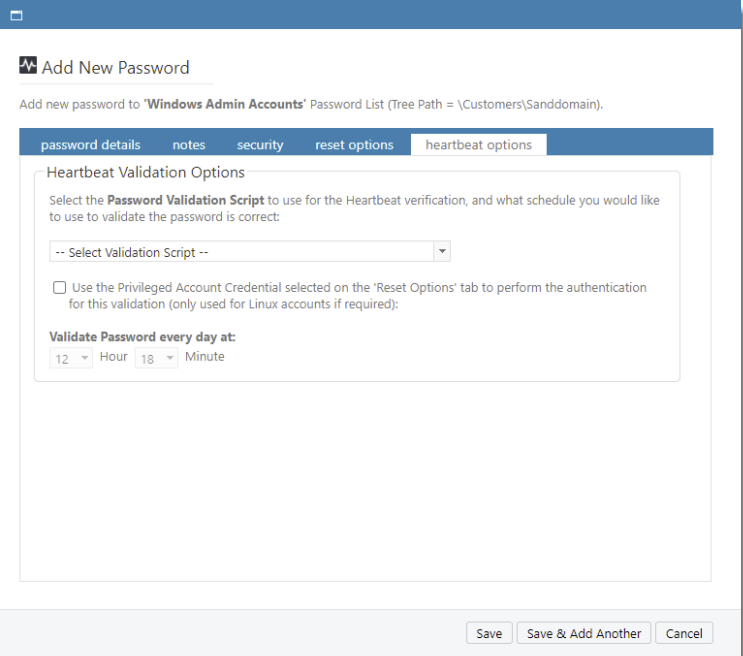Click the heartbeat pulse icon beside the title
Viewport: 743px width, 656px height.
28,67
